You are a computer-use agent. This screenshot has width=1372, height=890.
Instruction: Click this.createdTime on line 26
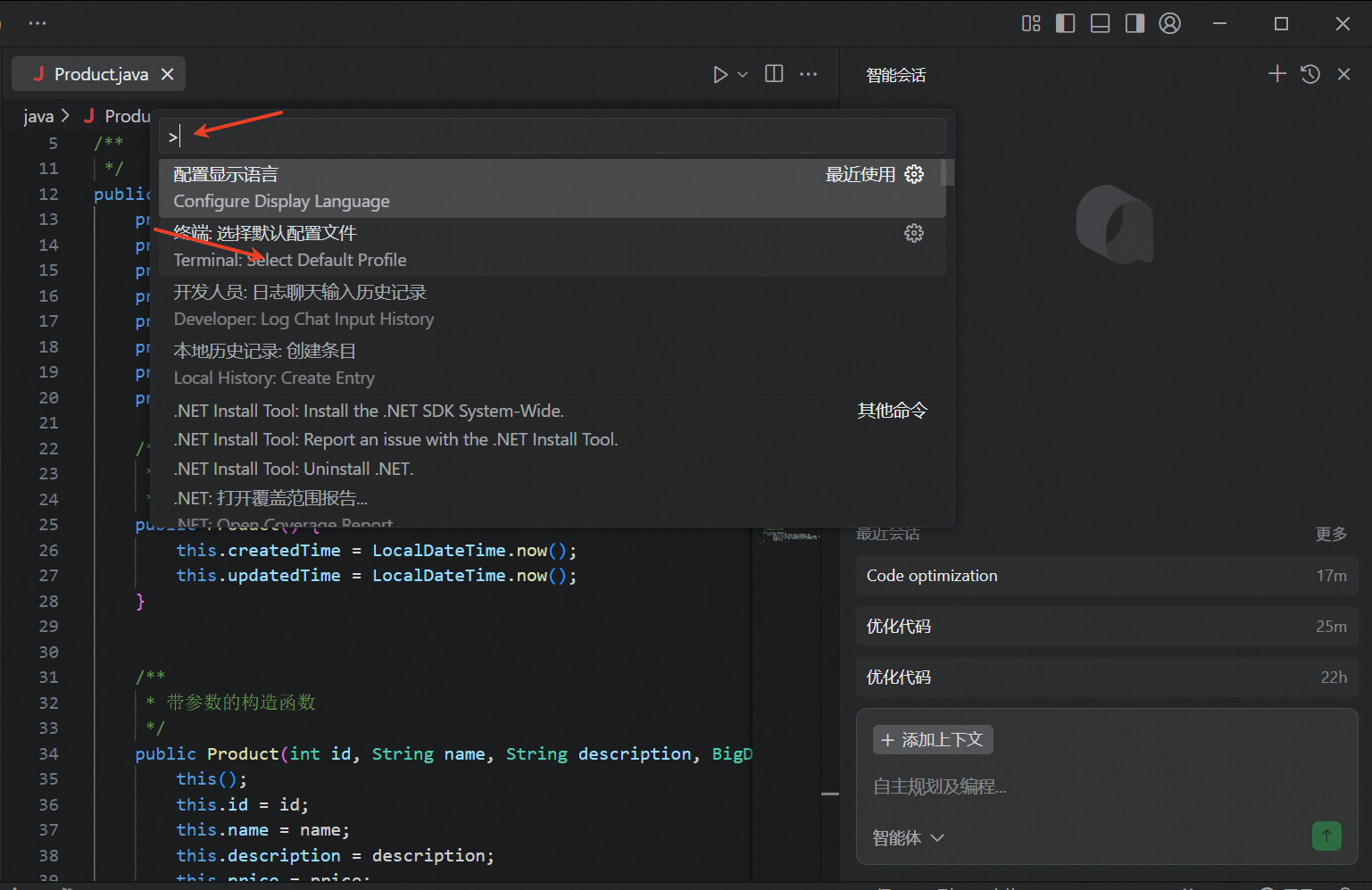pos(258,551)
